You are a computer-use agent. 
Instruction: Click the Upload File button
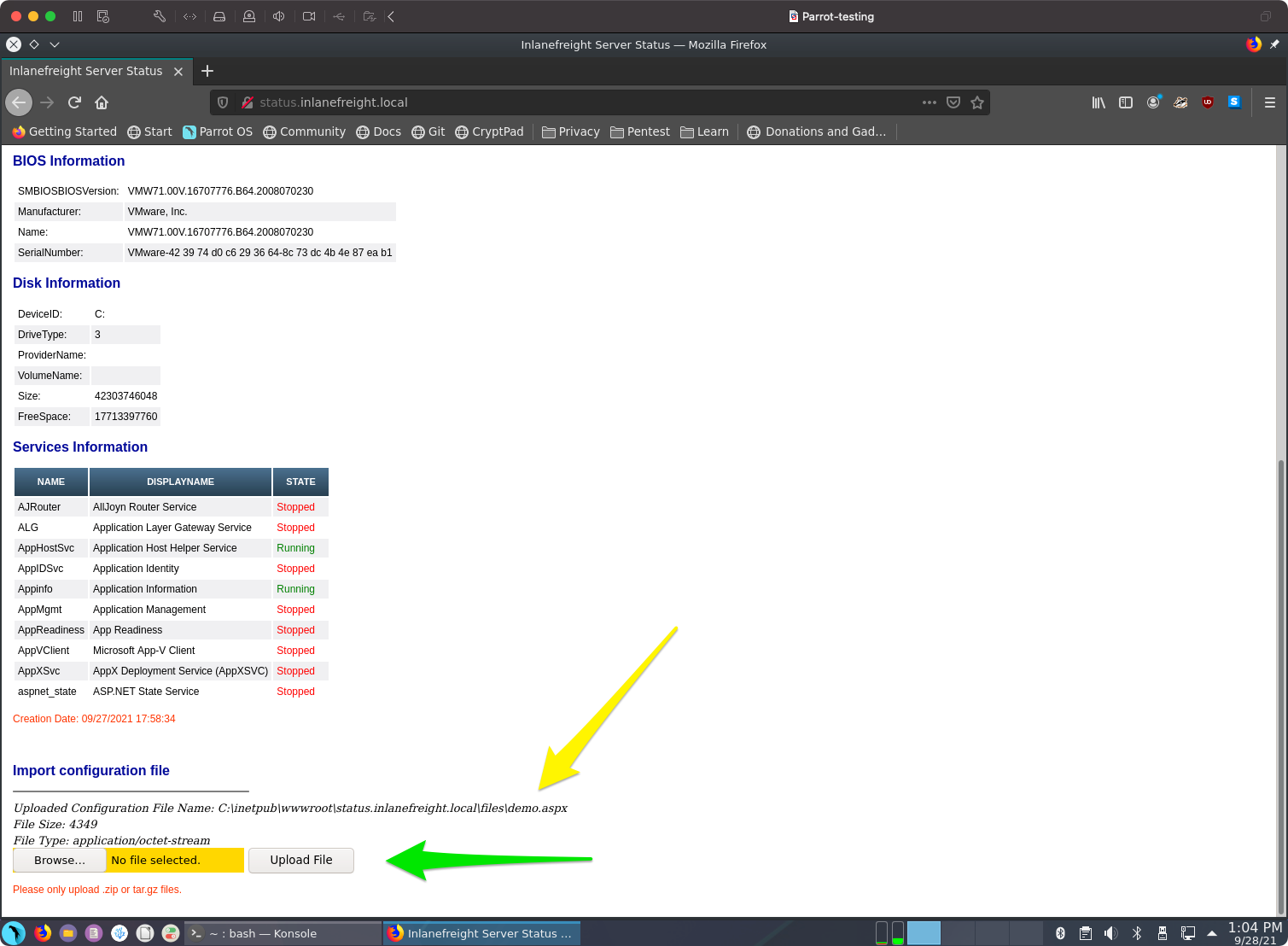(x=301, y=861)
